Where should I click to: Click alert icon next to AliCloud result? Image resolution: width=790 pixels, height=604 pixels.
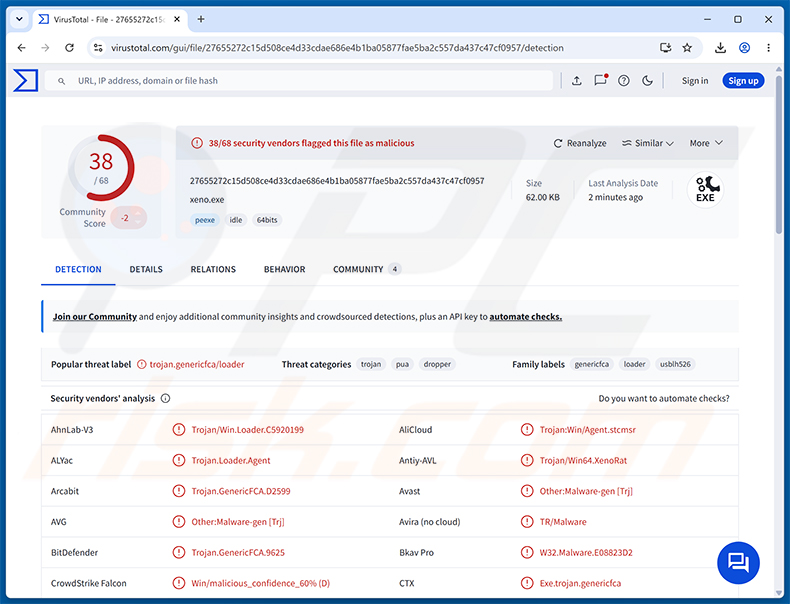click(x=527, y=430)
